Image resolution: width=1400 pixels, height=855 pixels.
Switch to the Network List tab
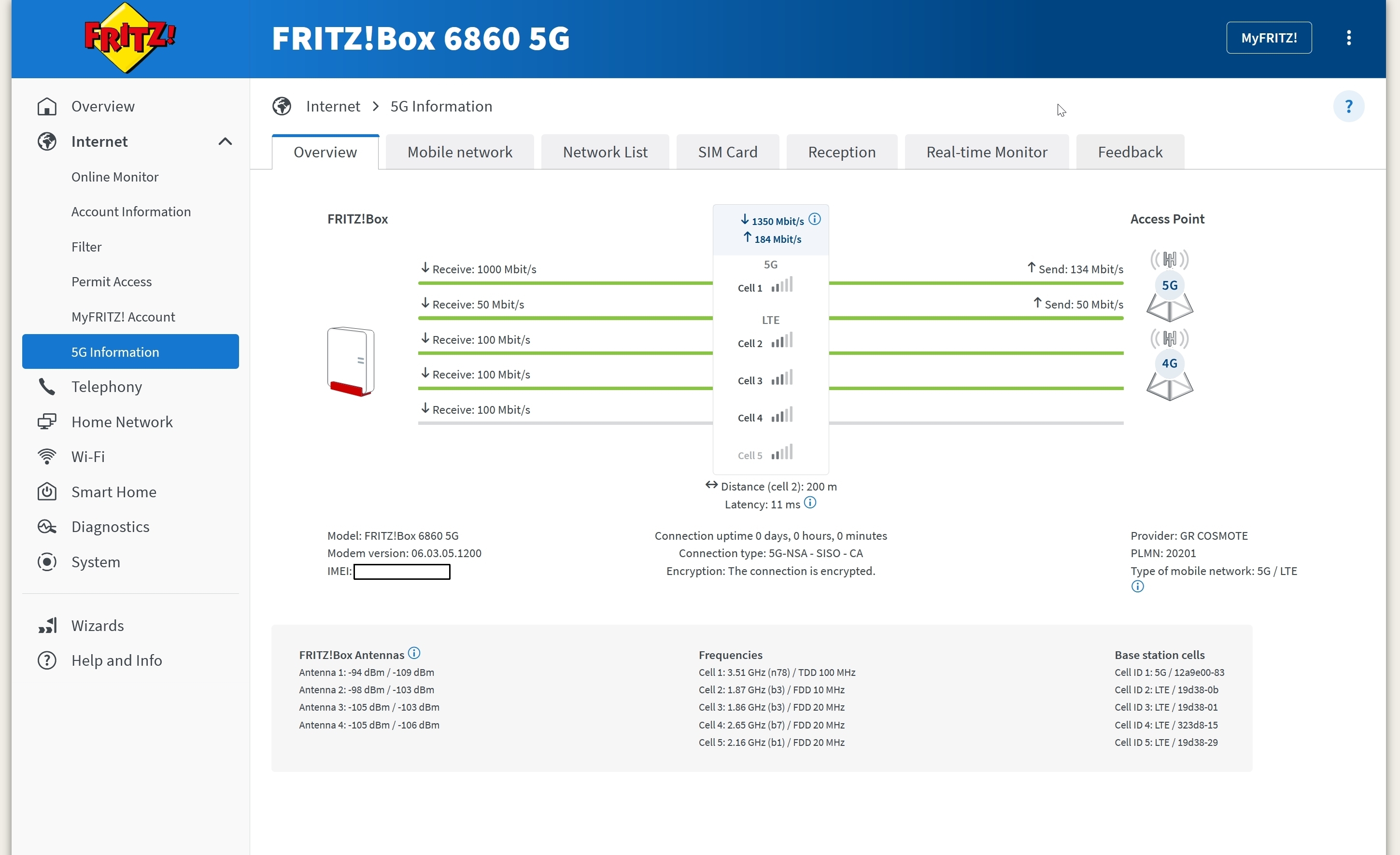coord(605,152)
